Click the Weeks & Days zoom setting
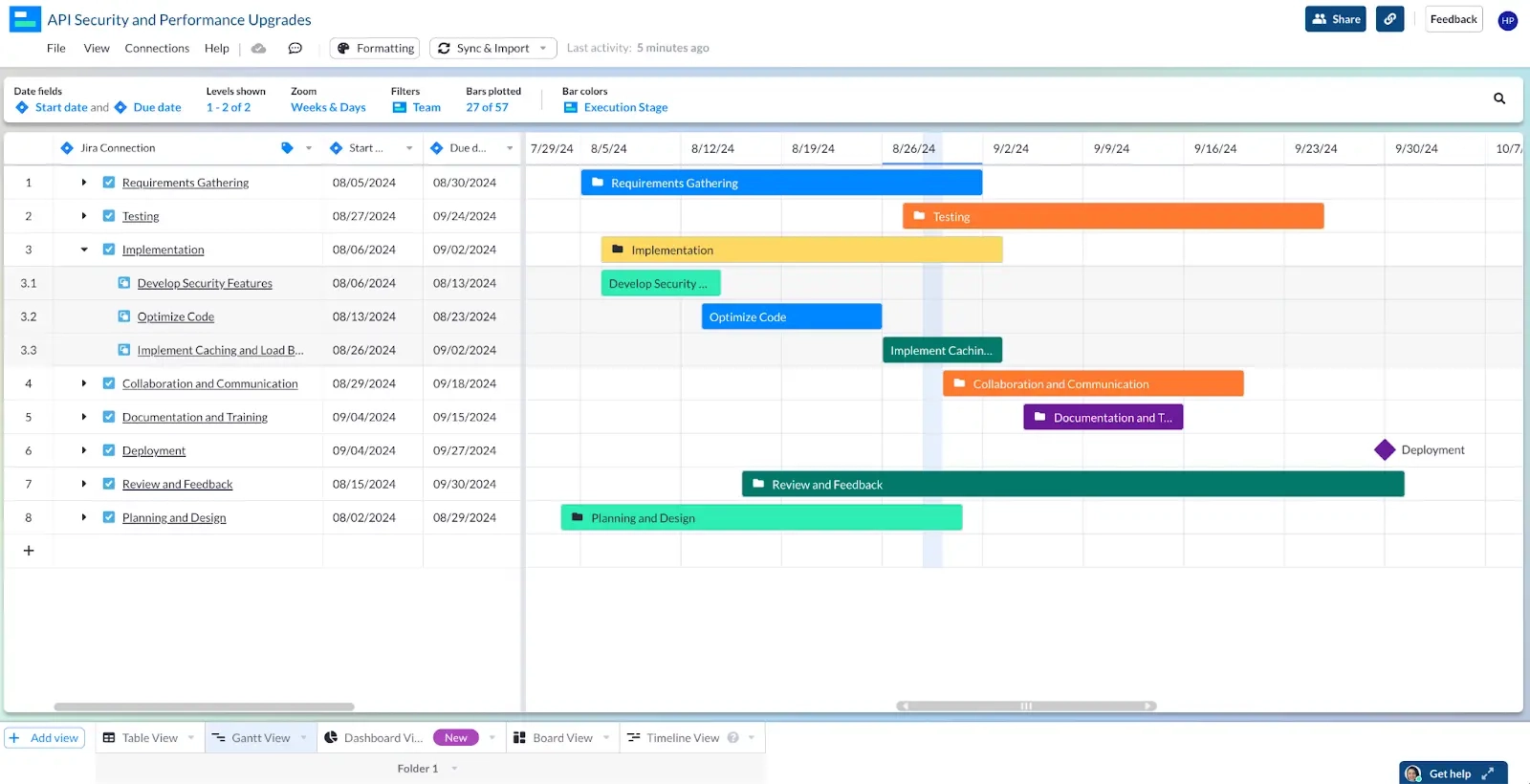Viewport: 1530px width, 784px height. tap(328, 107)
